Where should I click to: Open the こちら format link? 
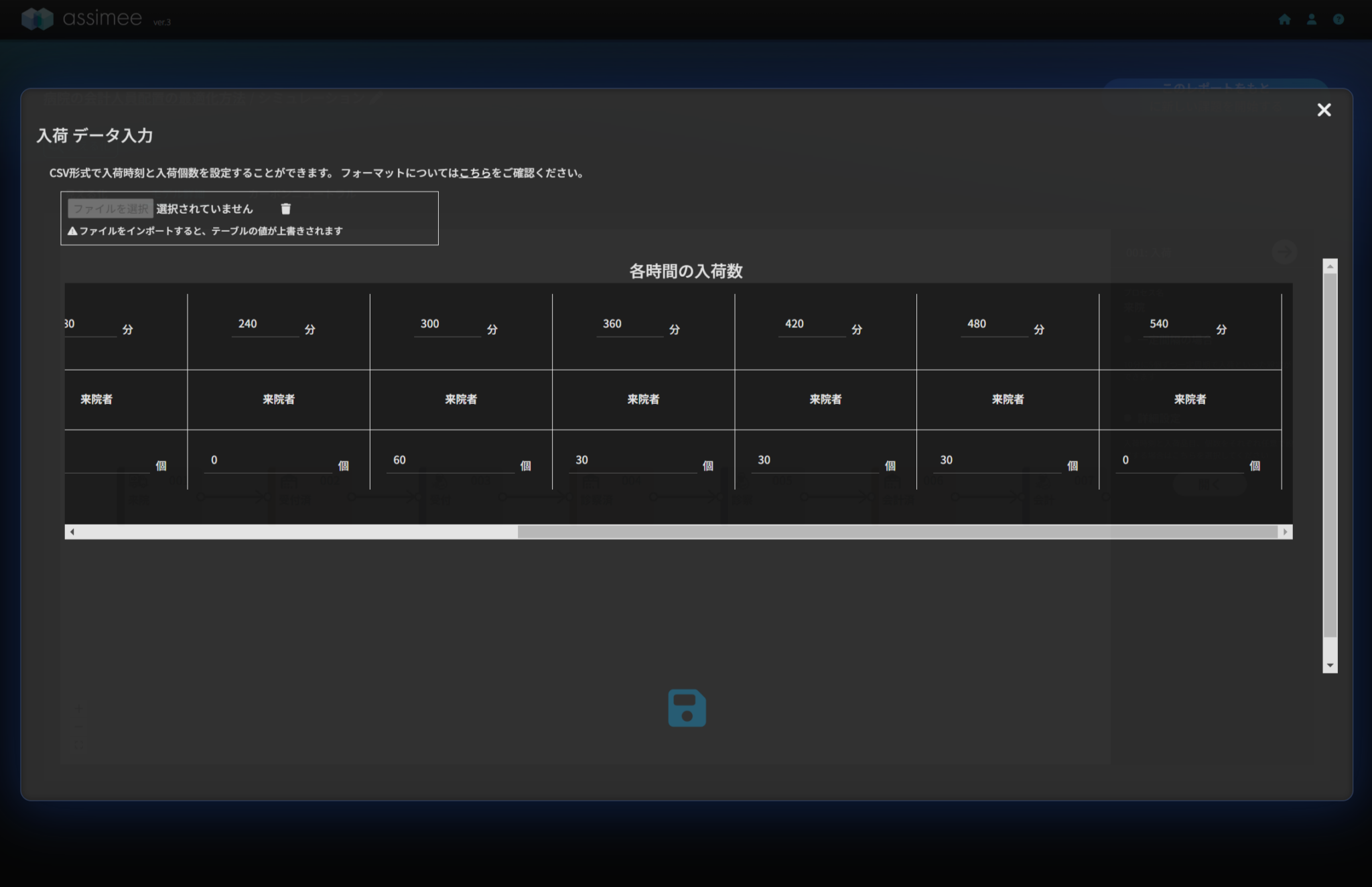click(475, 173)
